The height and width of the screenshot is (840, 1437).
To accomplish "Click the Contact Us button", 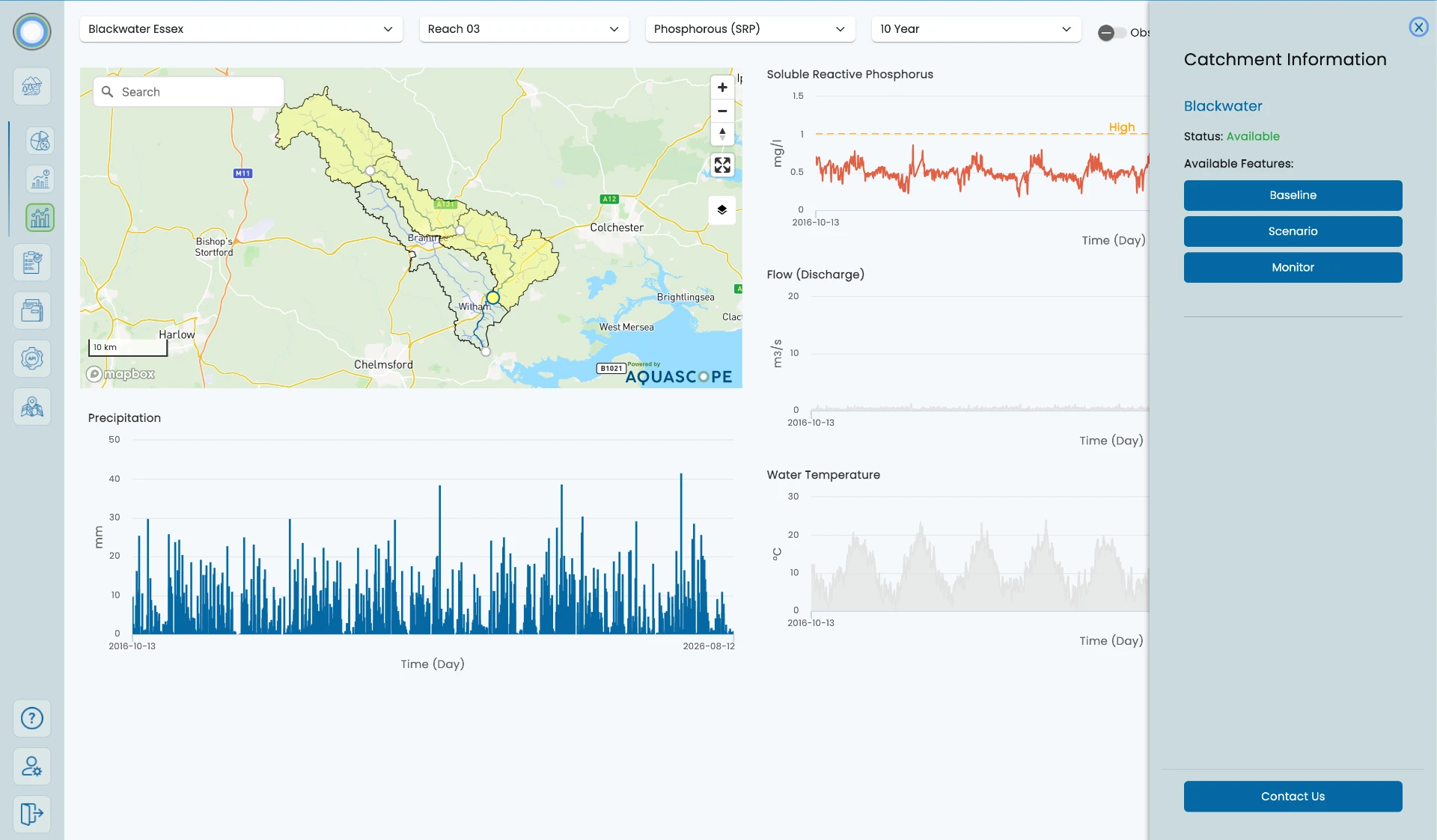I will (1293, 796).
